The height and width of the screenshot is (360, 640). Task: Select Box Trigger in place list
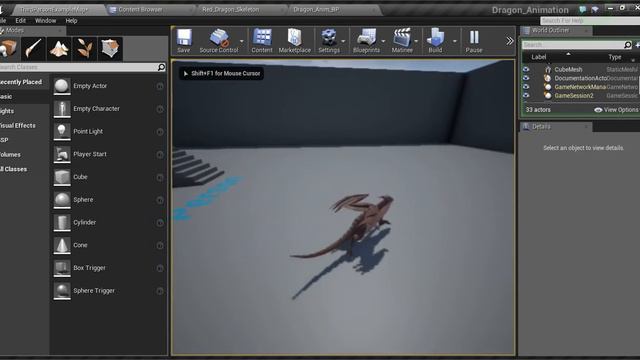point(109,268)
